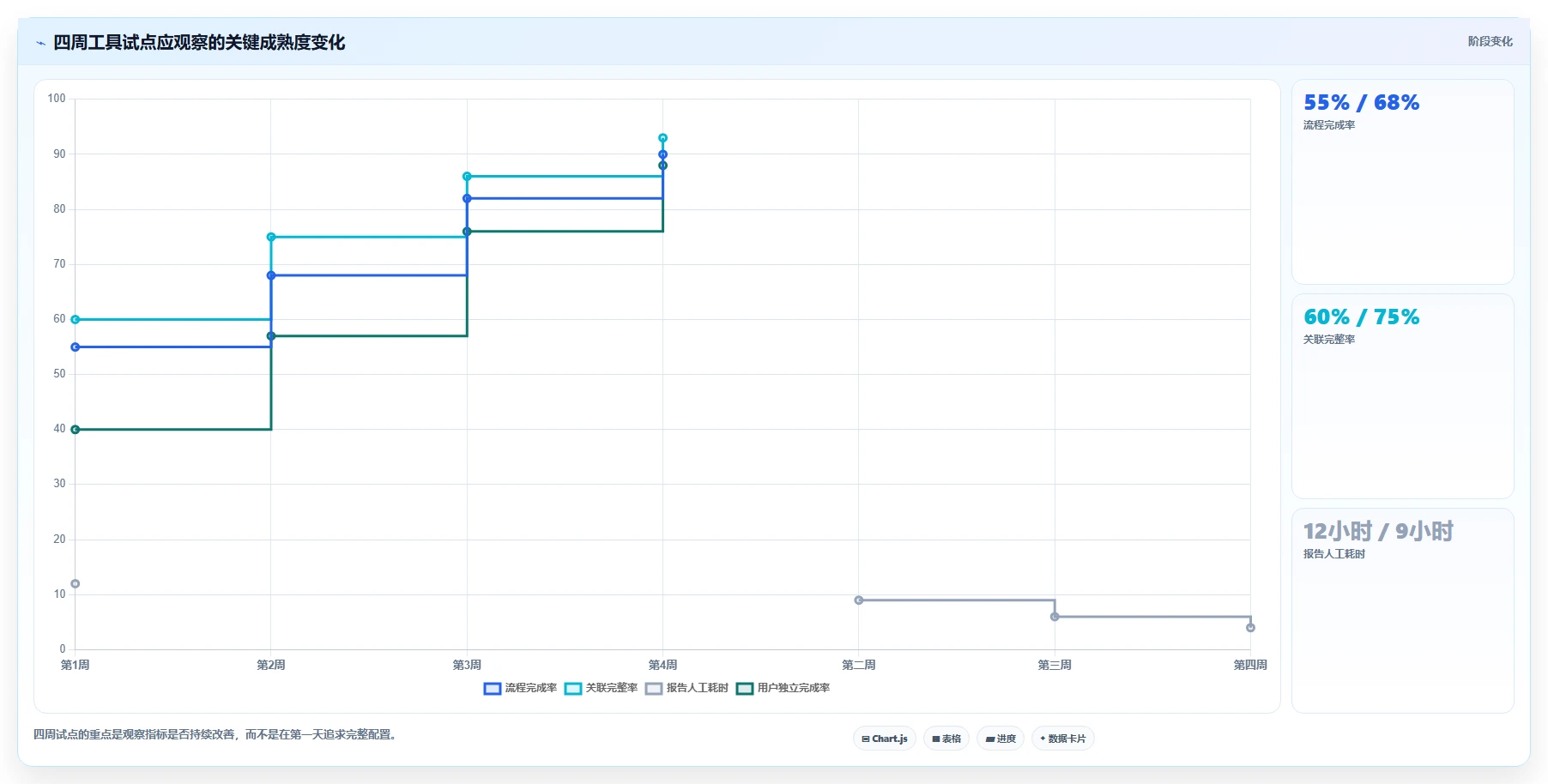Open the 60% / 75% 关联完整率 card
This screenshot has height=784, width=1548.
pos(1402,396)
